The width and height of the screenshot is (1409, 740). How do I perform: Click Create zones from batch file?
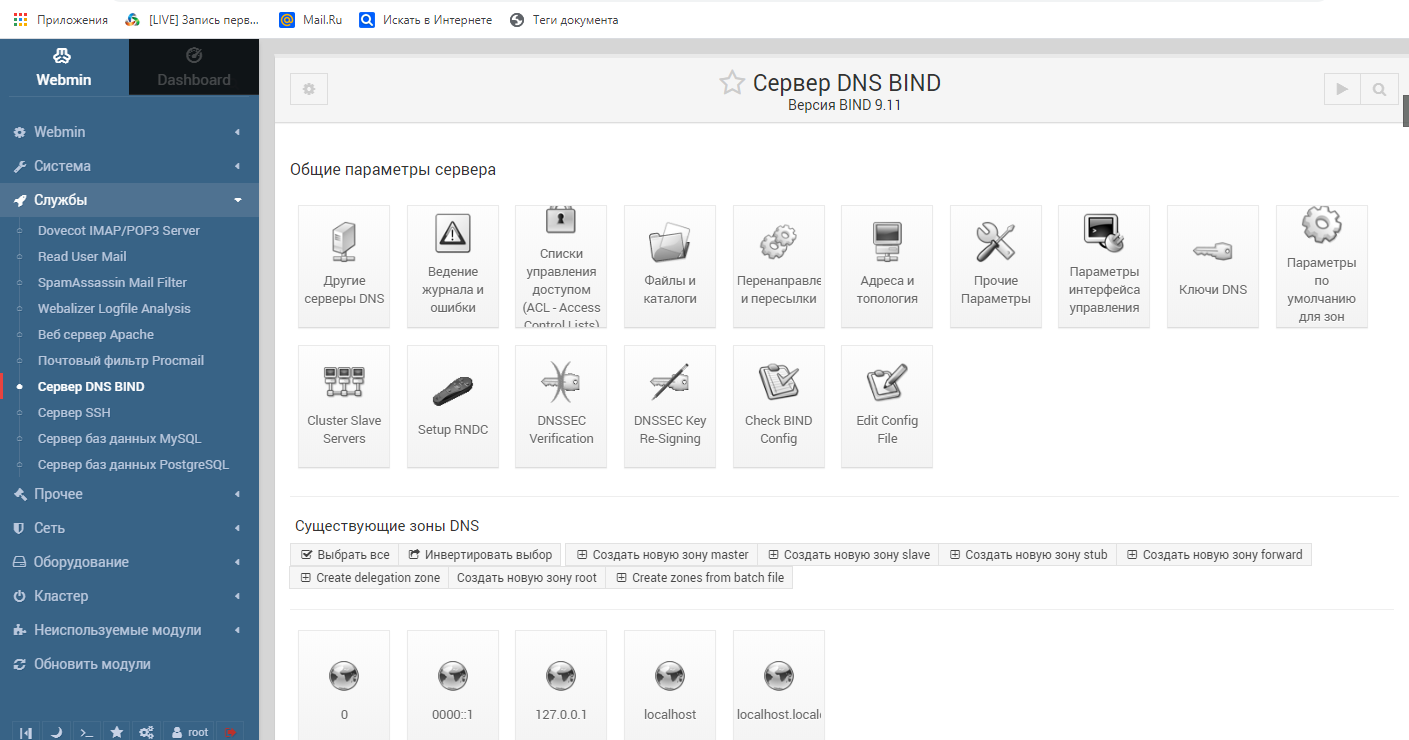(x=699, y=578)
